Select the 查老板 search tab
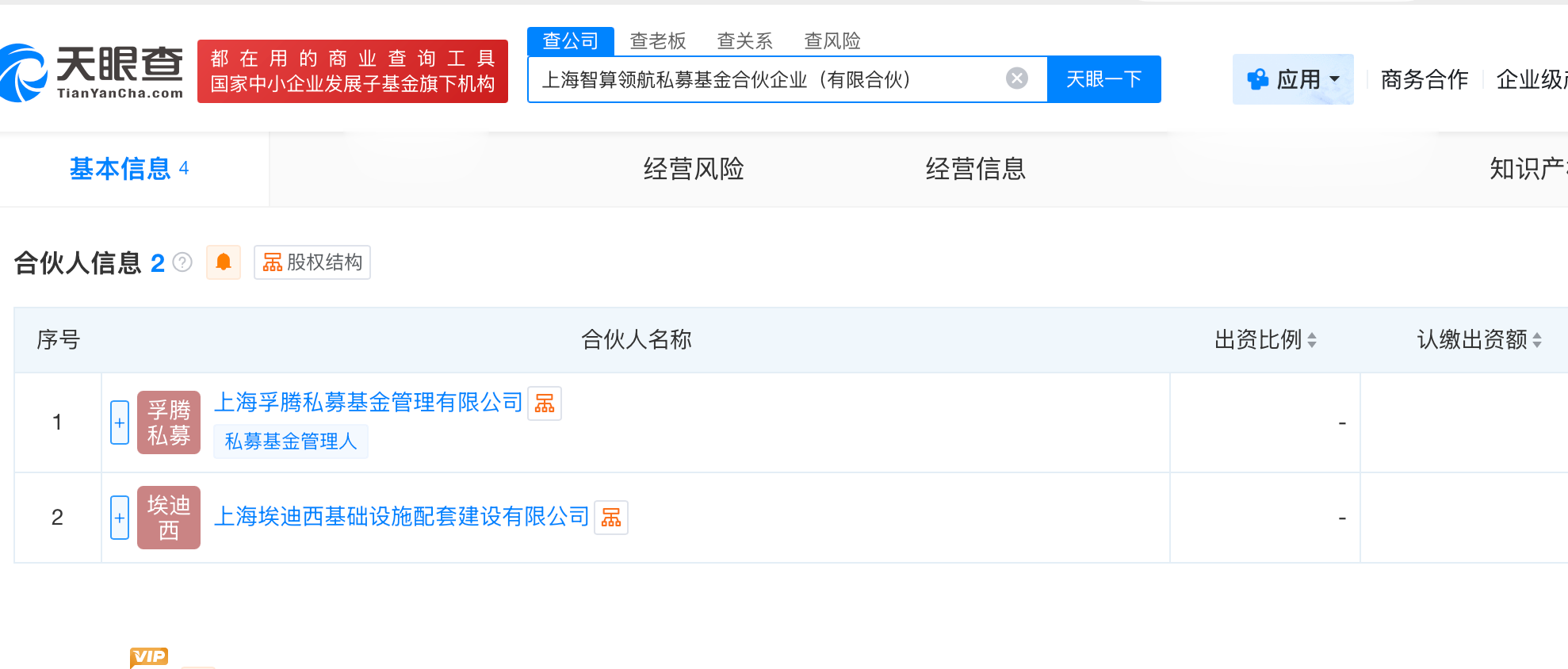1568x669 pixels. (658, 41)
